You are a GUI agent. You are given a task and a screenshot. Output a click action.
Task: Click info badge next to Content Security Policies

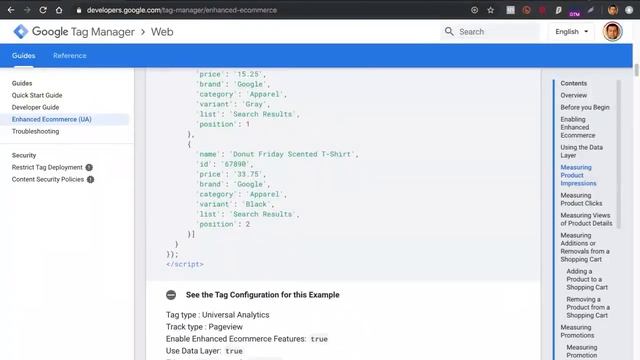(x=91, y=179)
